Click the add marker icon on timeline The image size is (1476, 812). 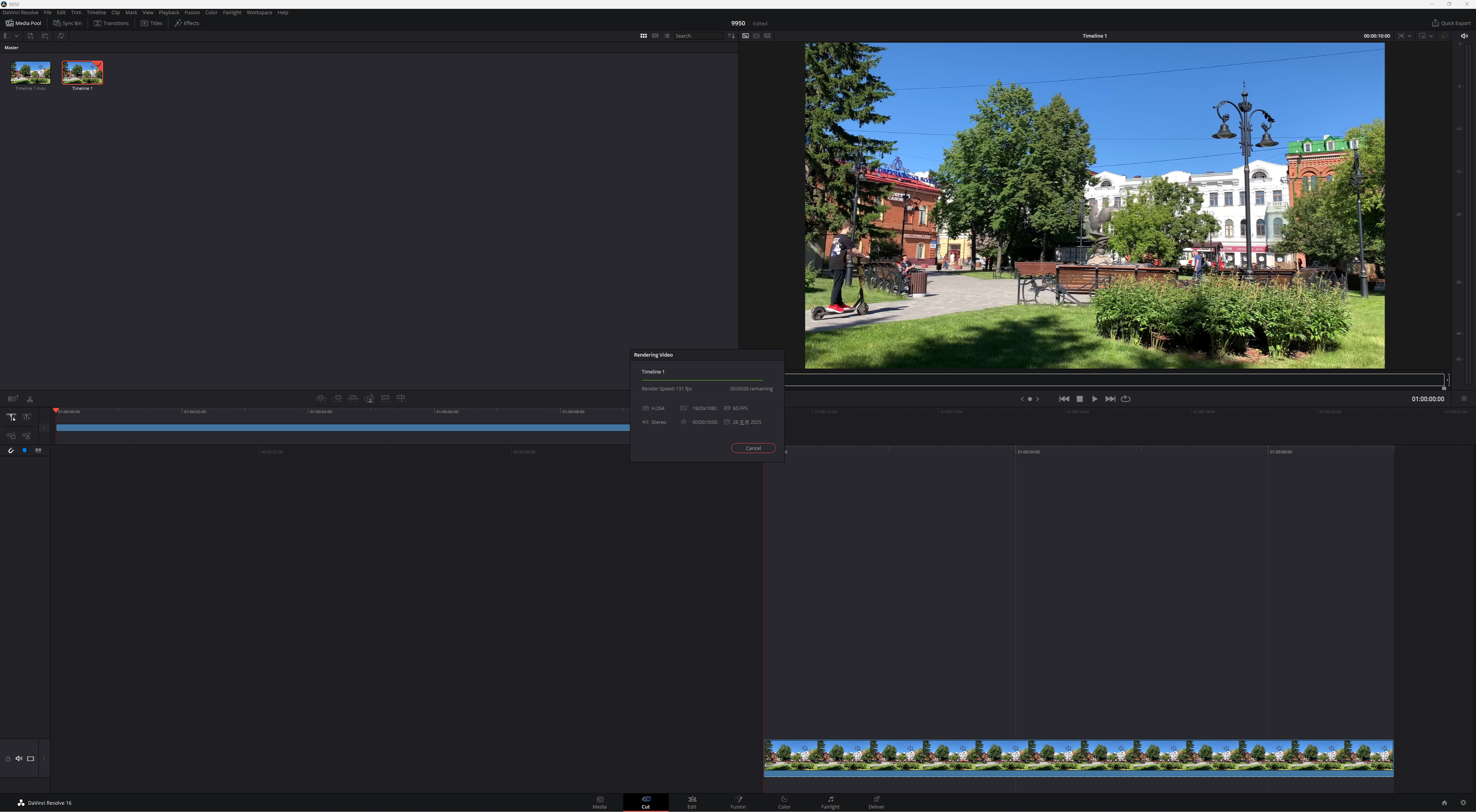(x=38, y=451)
